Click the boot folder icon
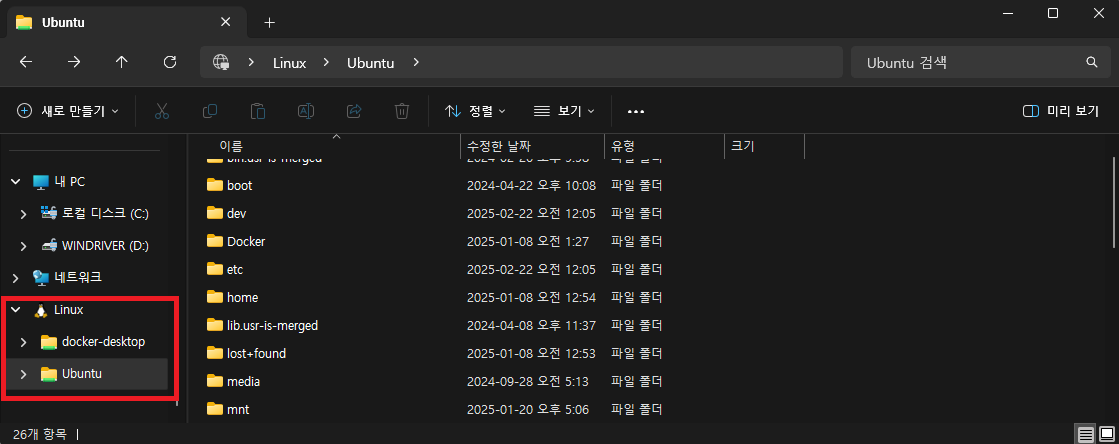This screenshot has width=1119, height=444. click(215, 185)
